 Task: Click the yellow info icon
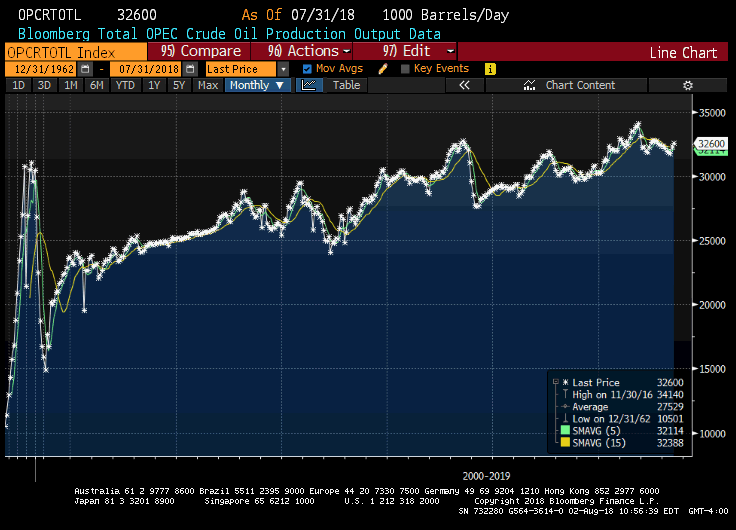click(490, 69)
